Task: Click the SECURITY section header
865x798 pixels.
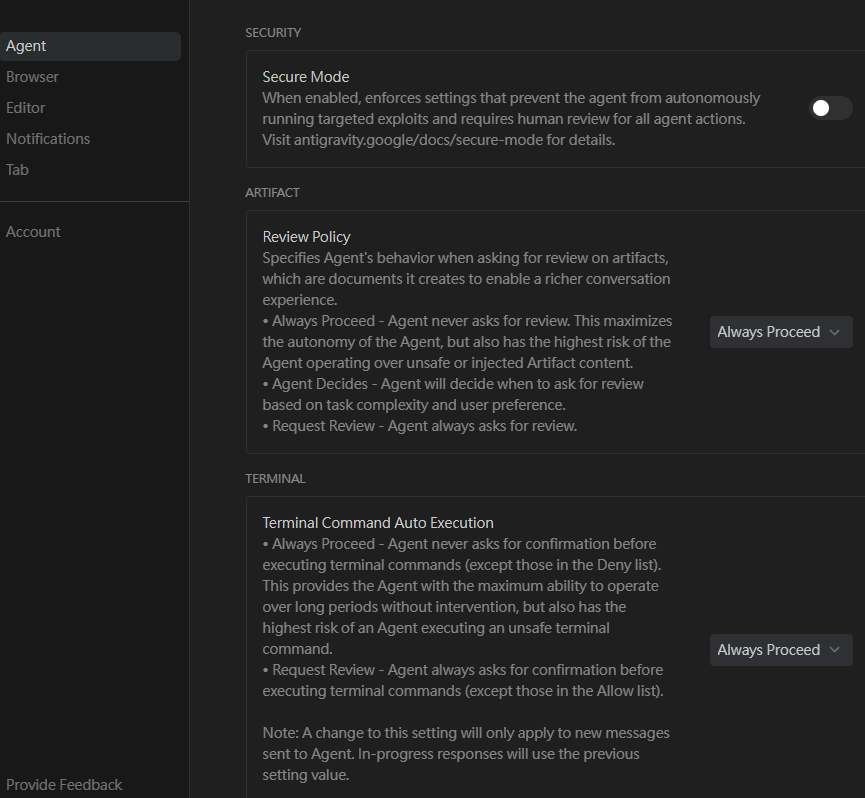Action: 273,32
